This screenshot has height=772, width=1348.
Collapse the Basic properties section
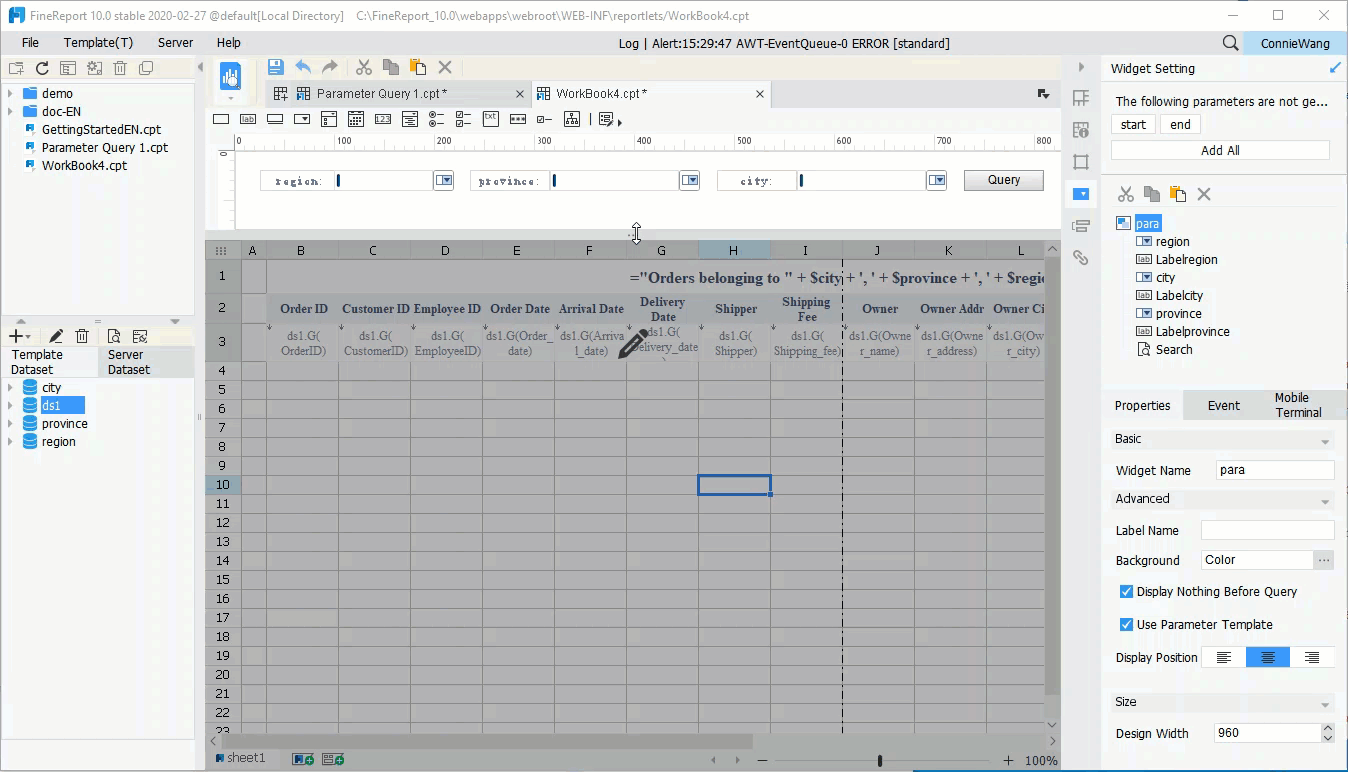1325,441
